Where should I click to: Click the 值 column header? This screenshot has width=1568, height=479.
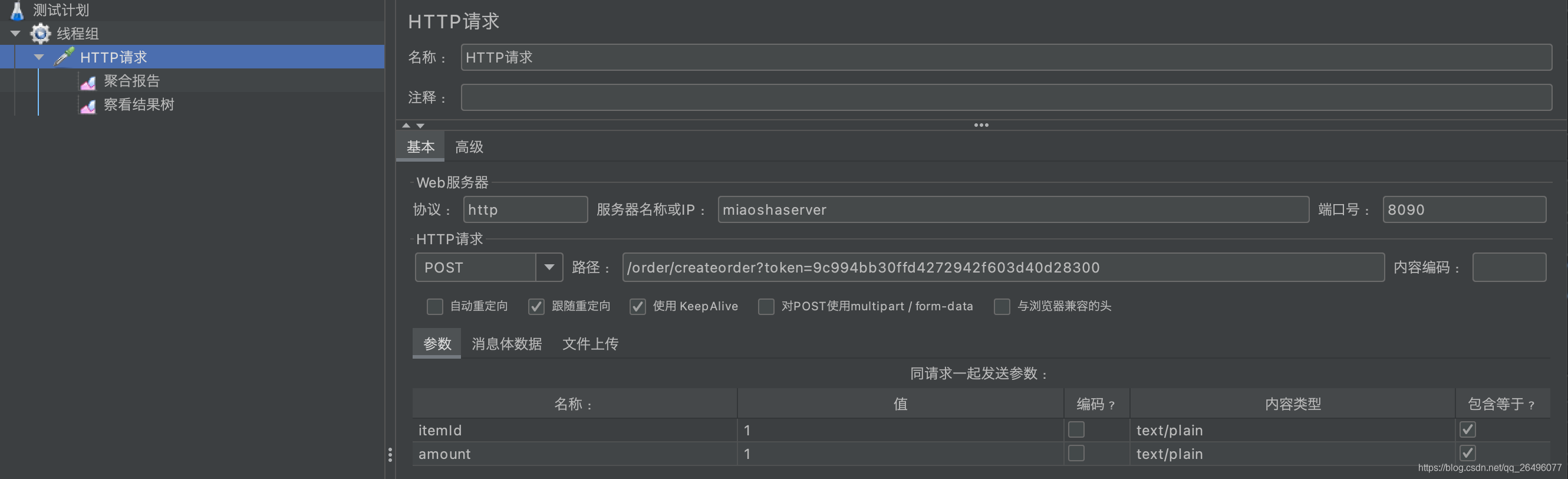(900, 404)
